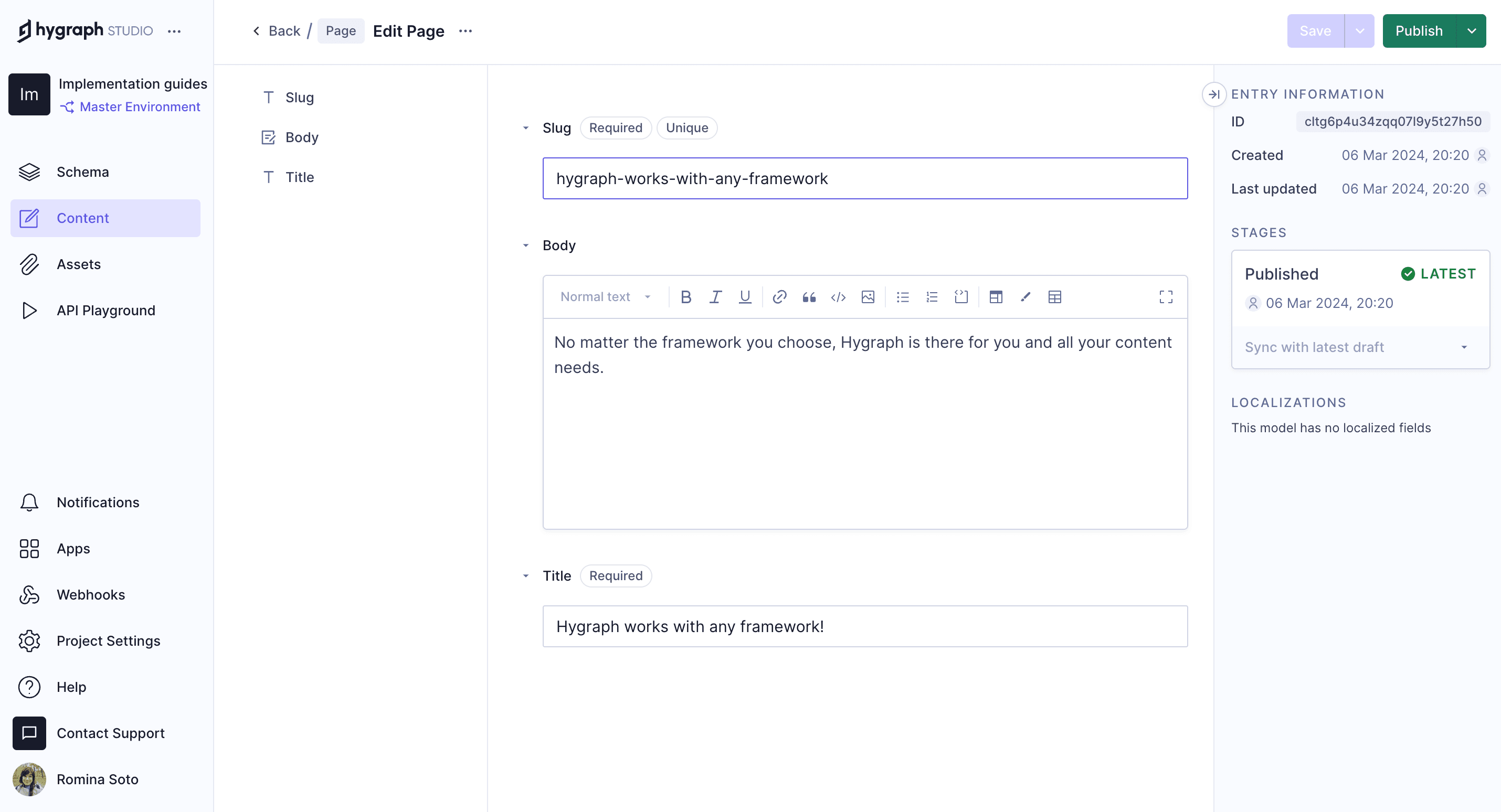Apply italic formatting in the rich text toolbar
Viewport: 1501px width, 812px height.
pyautogui.click(x=715, y=297)
